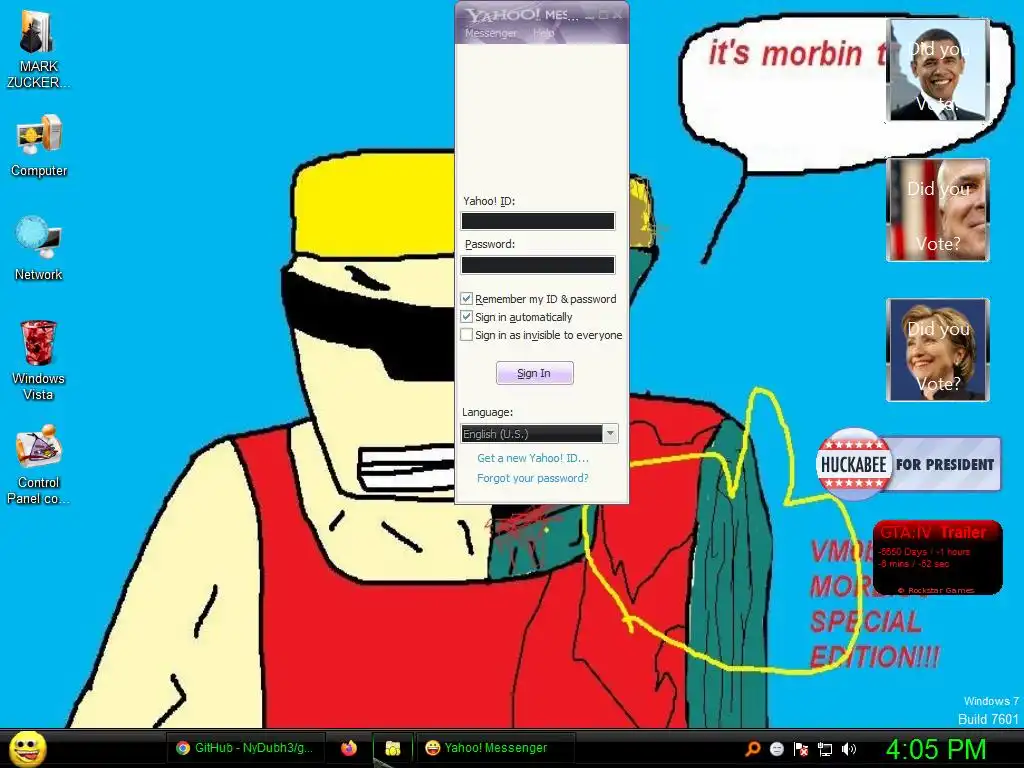
Task: Click the orange magnifier tray icon
Action: point(753,749)
